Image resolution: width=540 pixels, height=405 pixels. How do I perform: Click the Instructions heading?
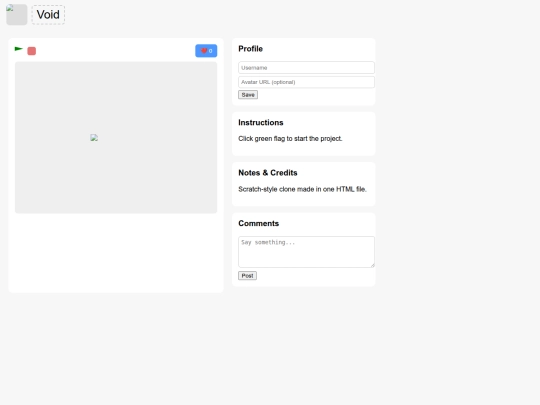pos(261,123)
